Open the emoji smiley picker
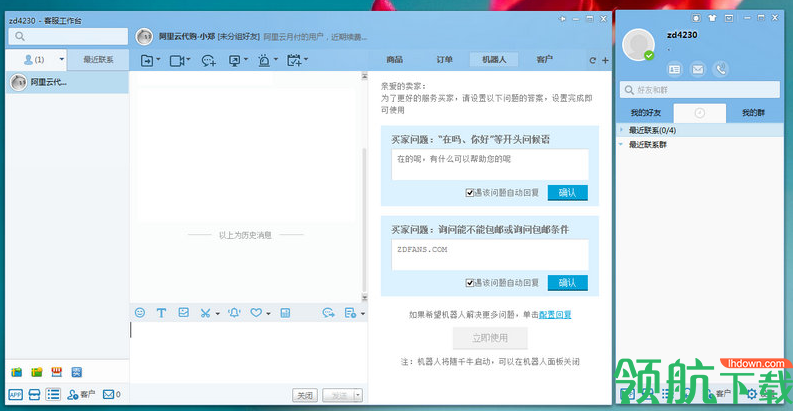The height and width of the screenshot is (411, 793). click(x=140, y=313)
